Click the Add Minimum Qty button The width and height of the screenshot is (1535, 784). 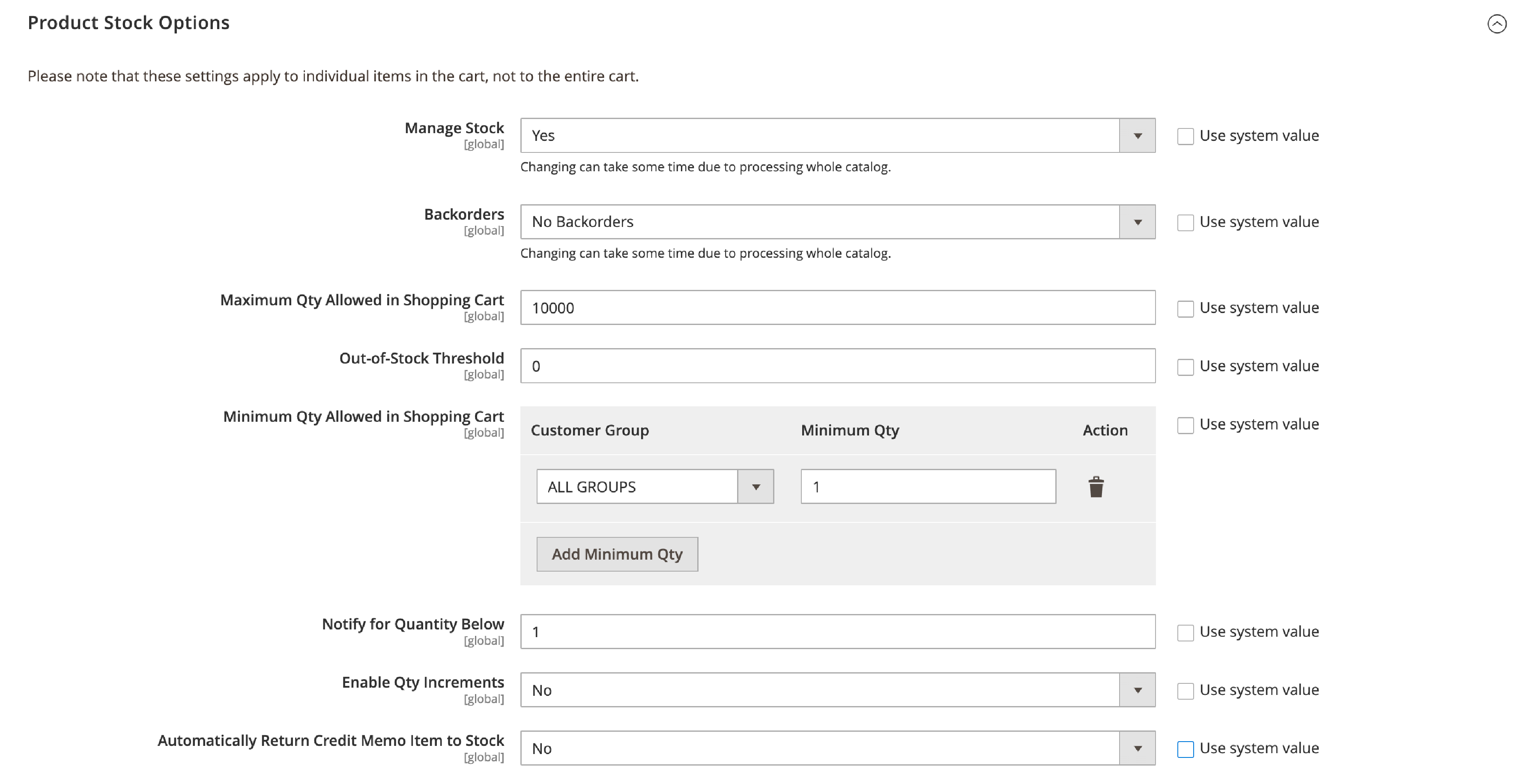617,554
